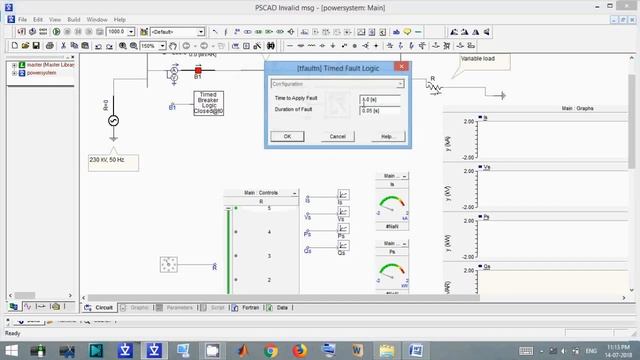Open the PSCAD icon on the taskbar
Image resolution: width=640 pixels, height=360 pixels.
click(154, 351)
